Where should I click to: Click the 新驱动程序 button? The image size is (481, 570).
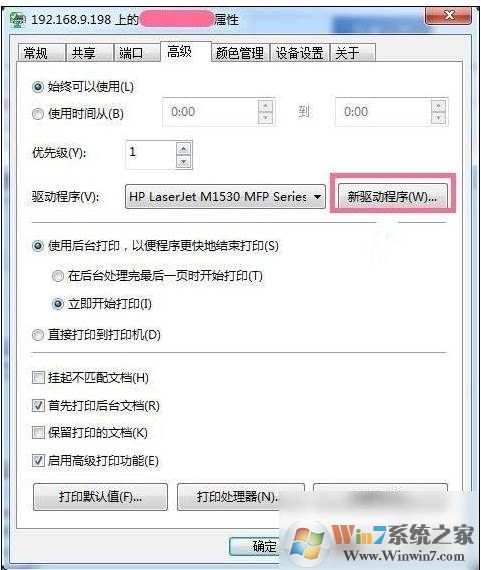click(392, 197)
